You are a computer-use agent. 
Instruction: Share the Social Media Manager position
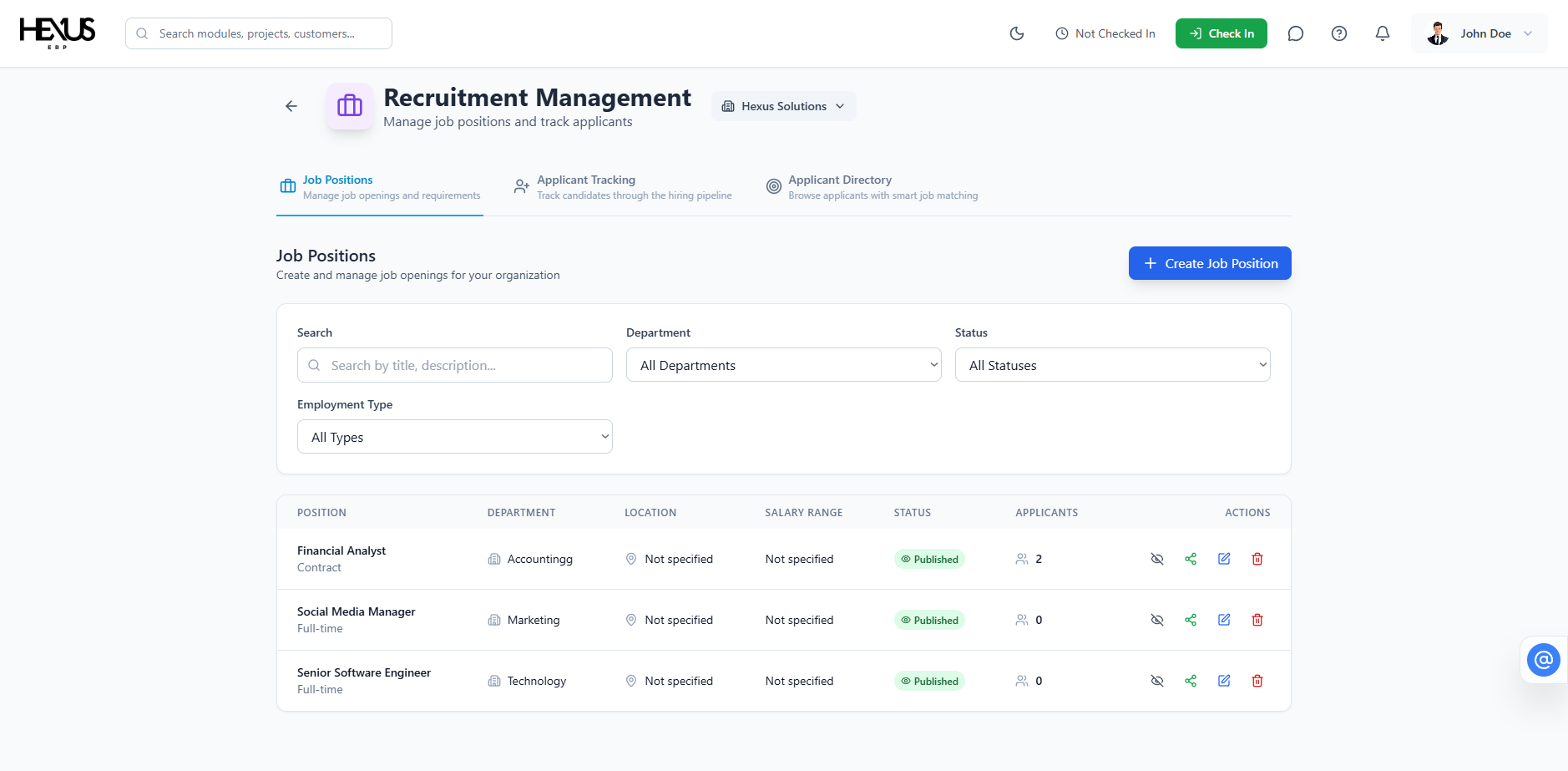1191,620
